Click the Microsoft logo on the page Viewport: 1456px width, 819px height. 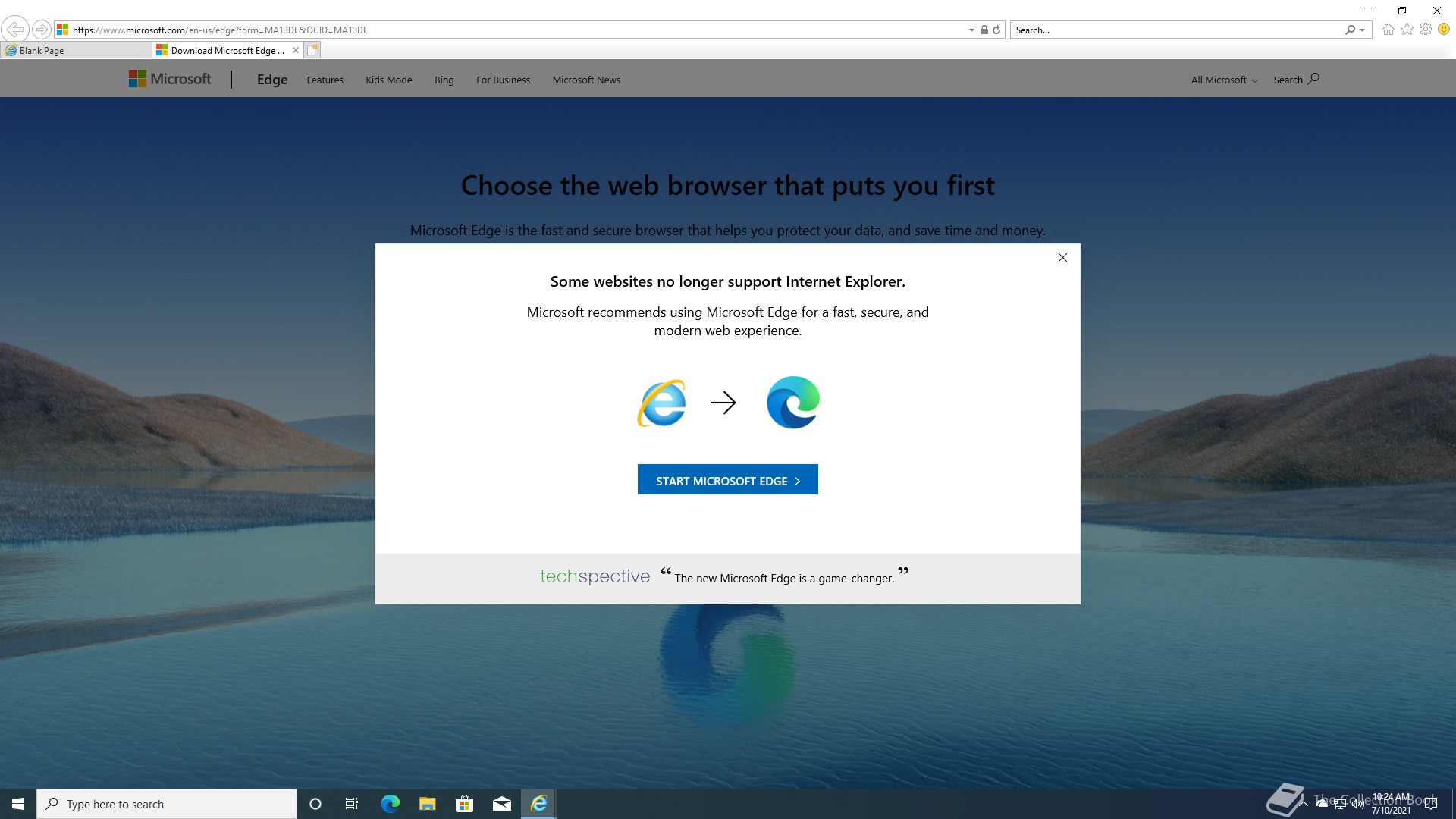(170, 79)
